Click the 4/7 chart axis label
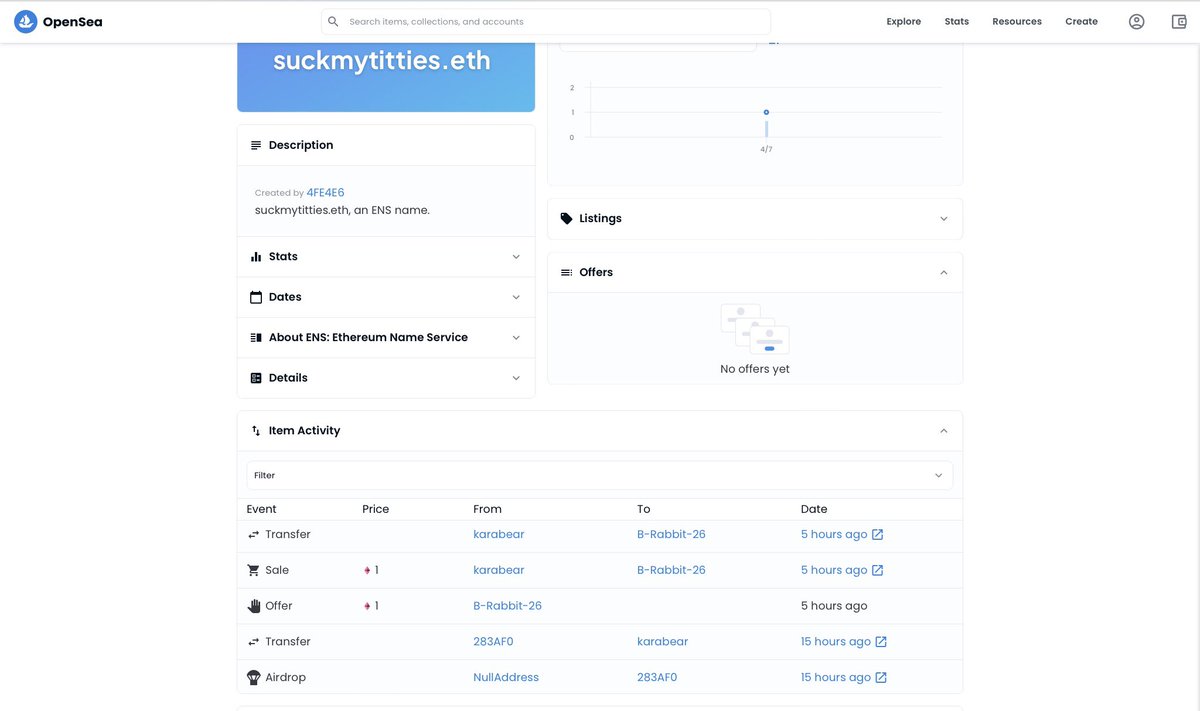This screenshot has height=711, width=1200. 766,149
